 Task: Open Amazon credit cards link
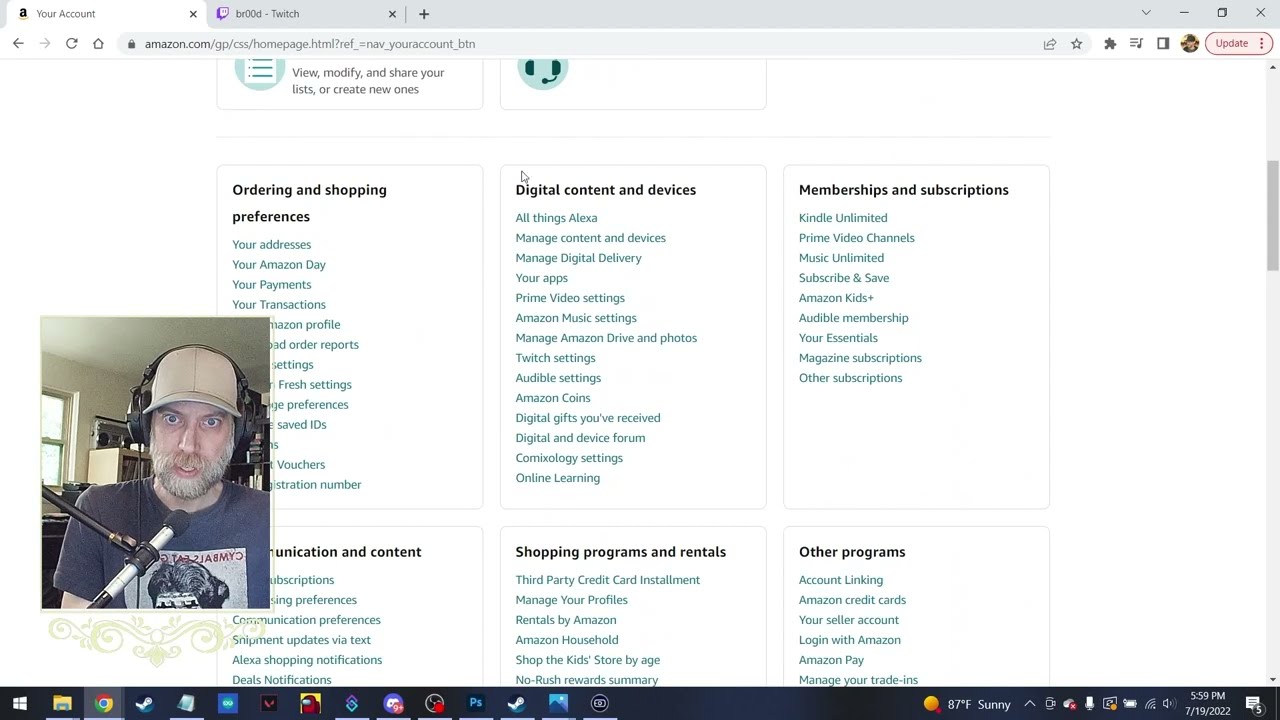pyautogui.click(x=853, y=599)
